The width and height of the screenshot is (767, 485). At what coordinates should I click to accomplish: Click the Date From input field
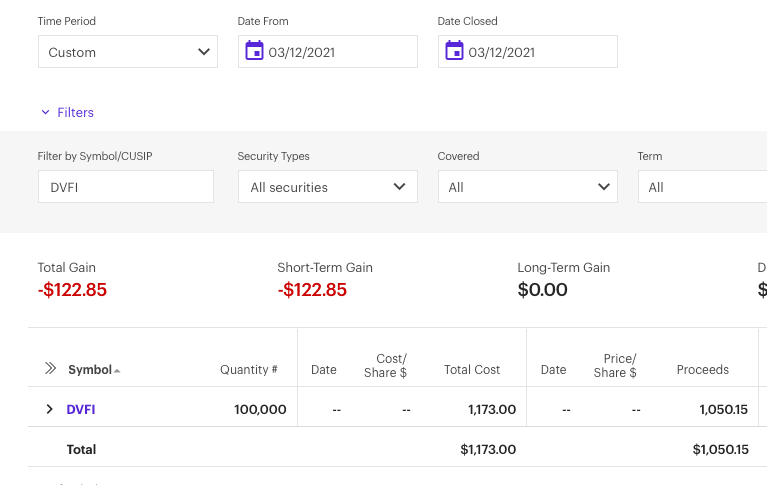(338, 52)
